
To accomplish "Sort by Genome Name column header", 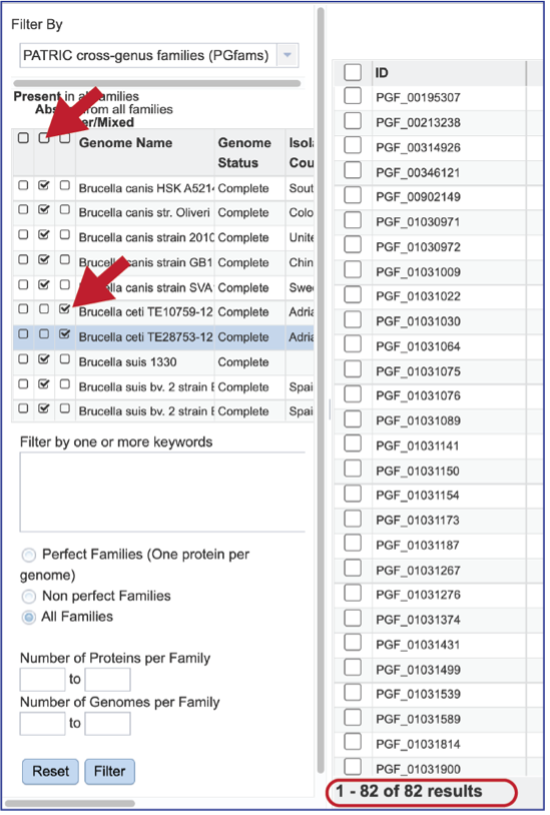I will [125, 143].
